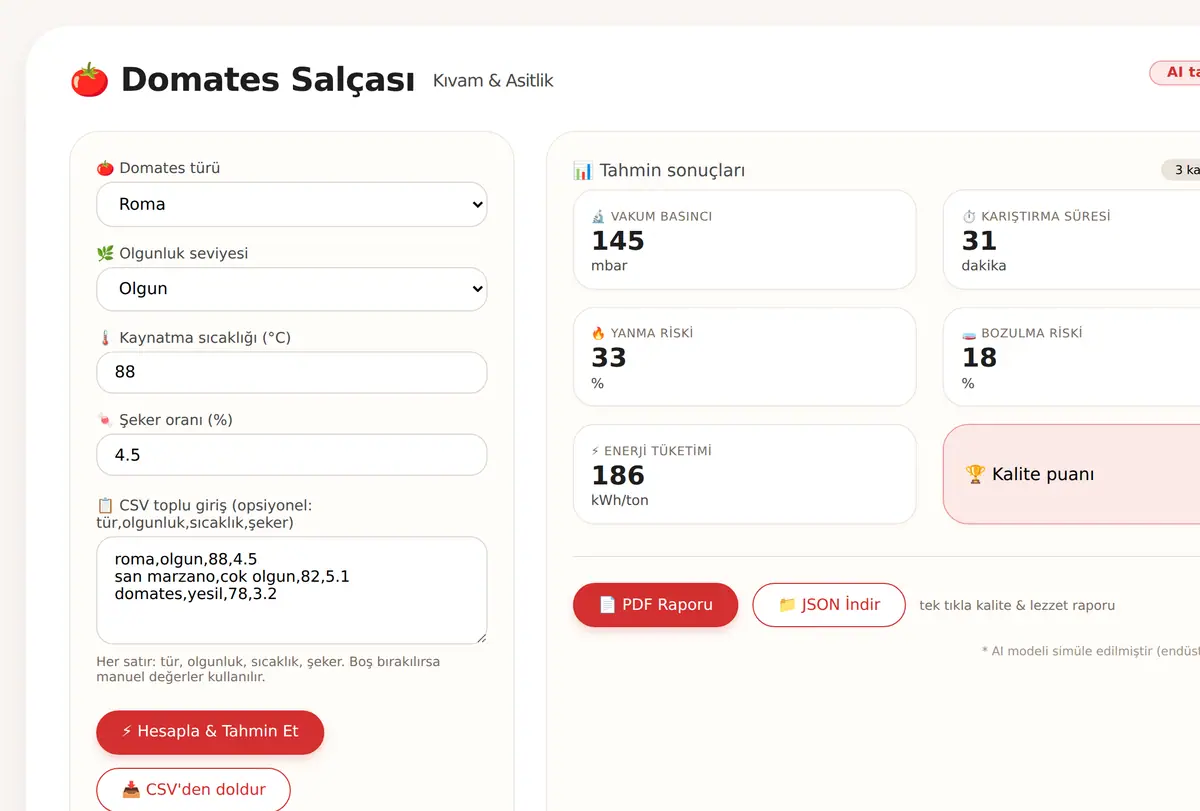1200x811 pixels.
Task: Click the 'Her satır: tür, olgunluk' hint text
Action: [x=268, y=669]
